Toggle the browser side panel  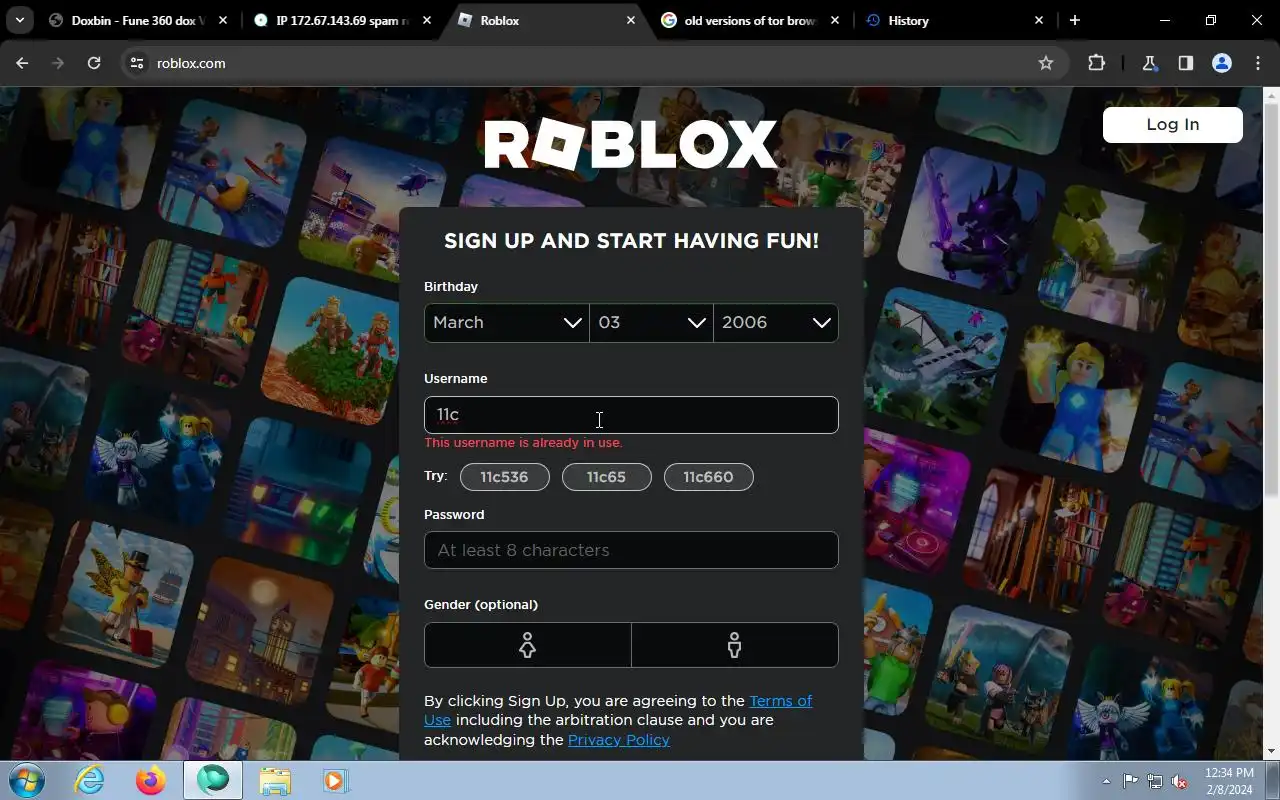pyautogui.click(x=1185, y=63)
